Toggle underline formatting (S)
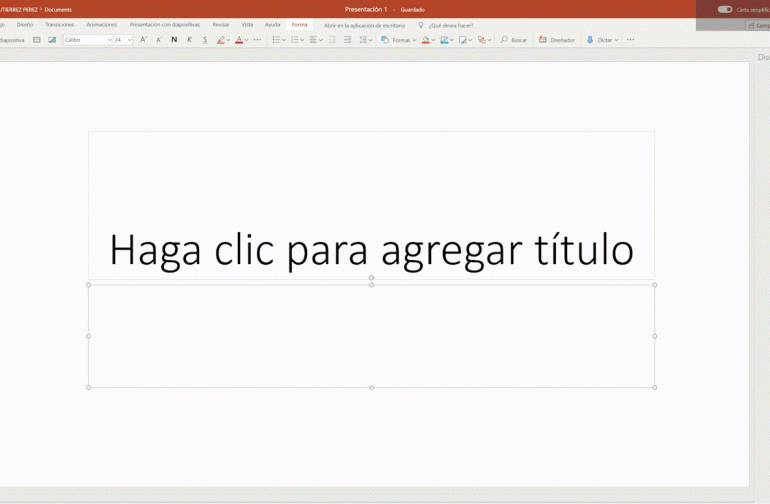770x504 pixels. pos(205,40)
